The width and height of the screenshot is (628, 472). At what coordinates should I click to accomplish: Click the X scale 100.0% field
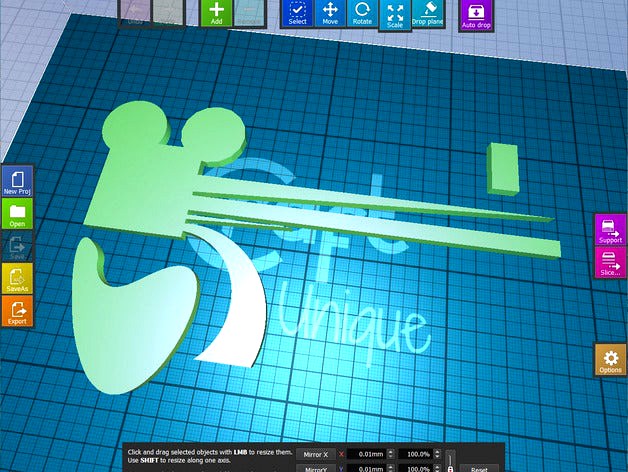pyautogui.click(x=416, y=454)
